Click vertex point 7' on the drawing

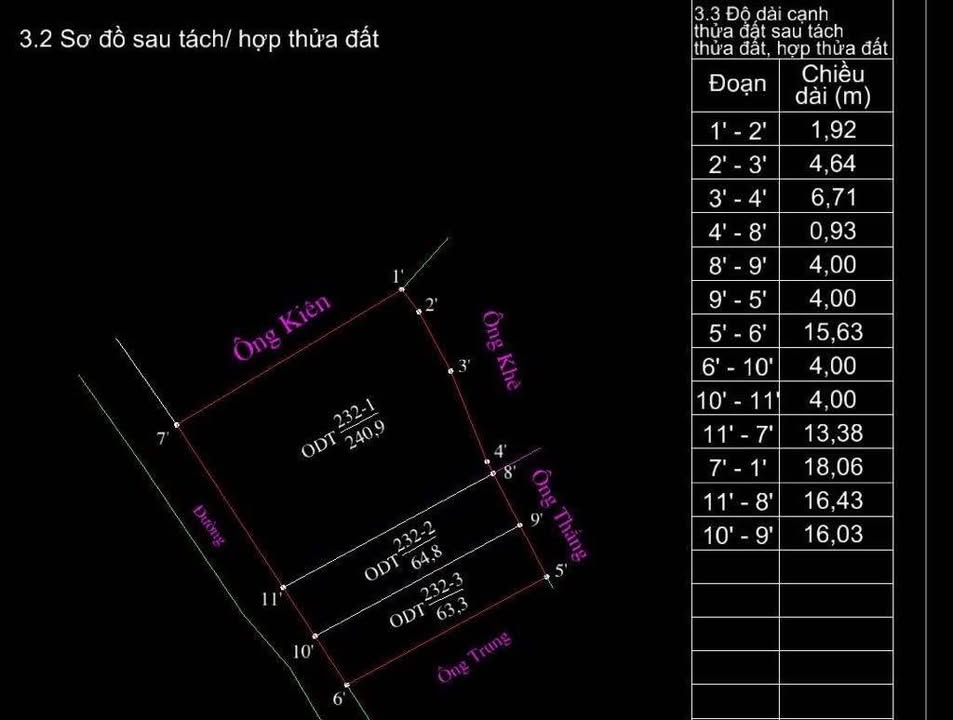point(177,424)
